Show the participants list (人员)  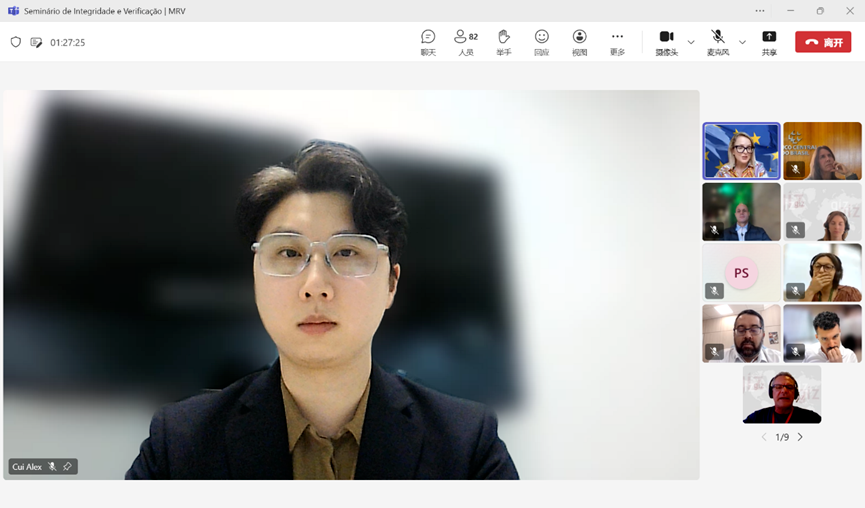tap(465, 41)
